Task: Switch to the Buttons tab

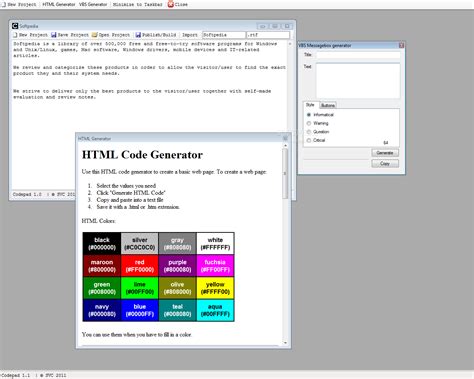Action: (x=328, y=105)
